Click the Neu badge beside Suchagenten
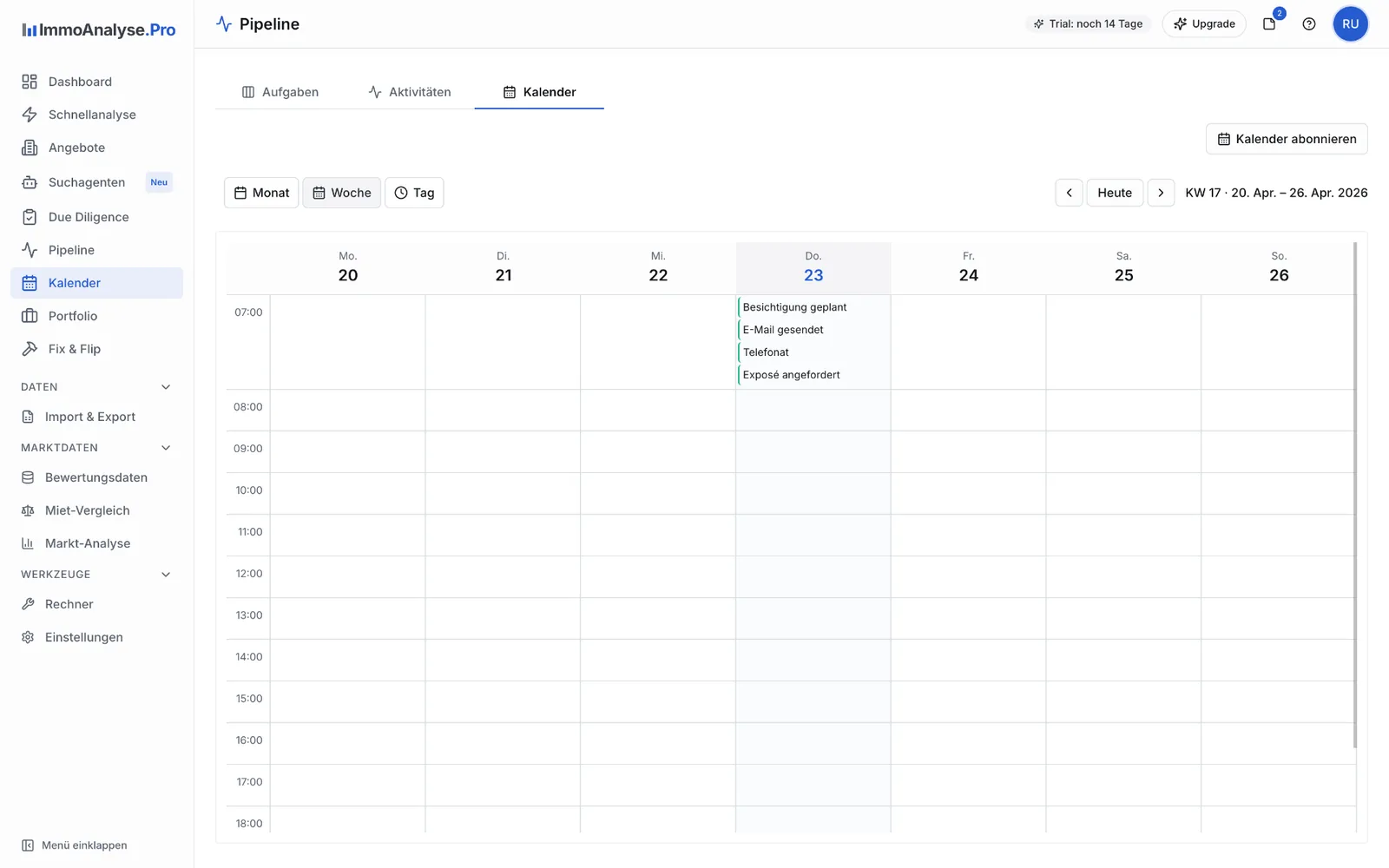Image resolution: width=1389 pixels, height=868 pixels. [159, 182]
